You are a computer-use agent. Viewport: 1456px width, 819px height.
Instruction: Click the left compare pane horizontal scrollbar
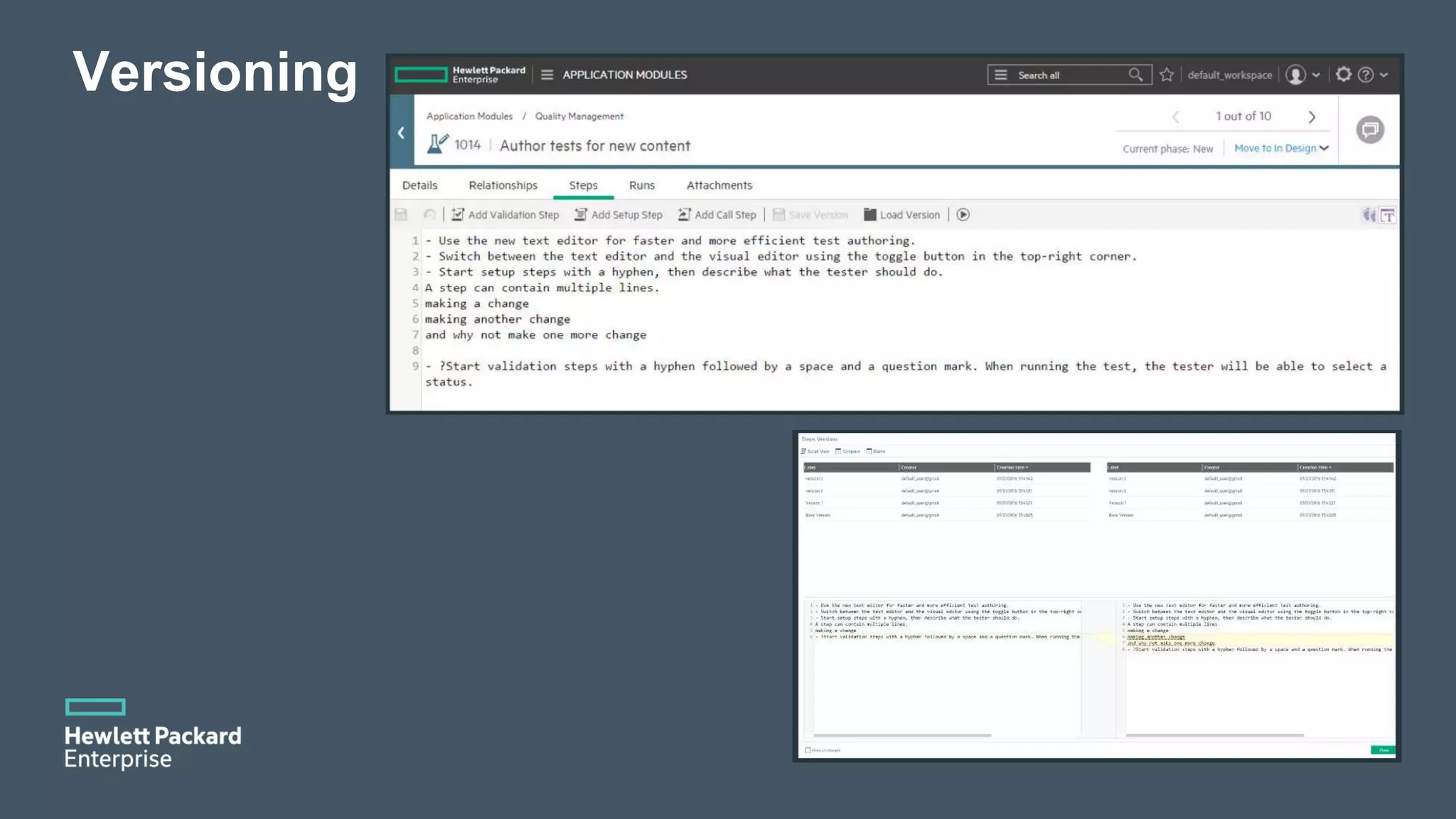coord(902,735)
